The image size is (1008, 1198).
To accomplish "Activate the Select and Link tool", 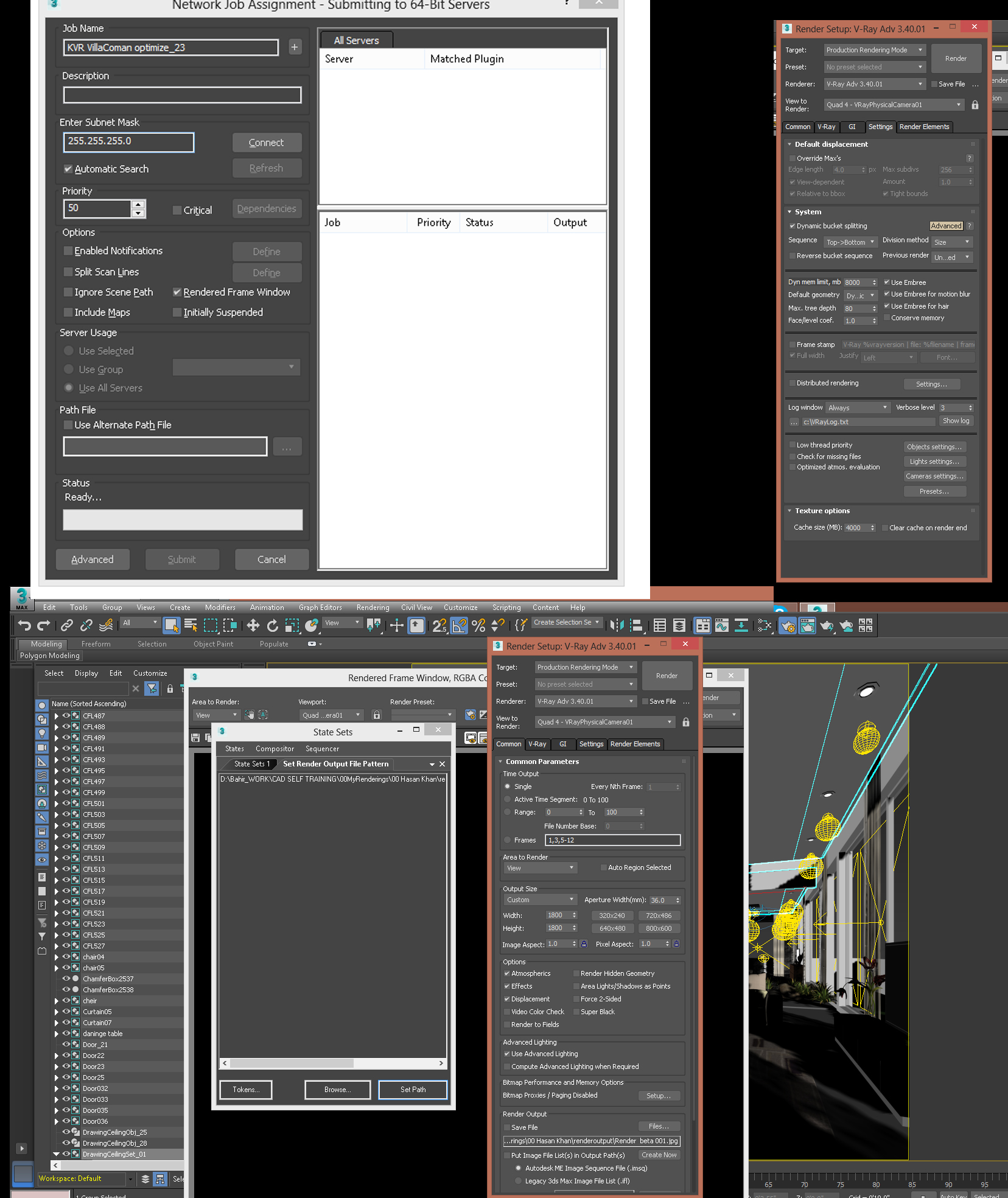I will [x=67, y=625].
